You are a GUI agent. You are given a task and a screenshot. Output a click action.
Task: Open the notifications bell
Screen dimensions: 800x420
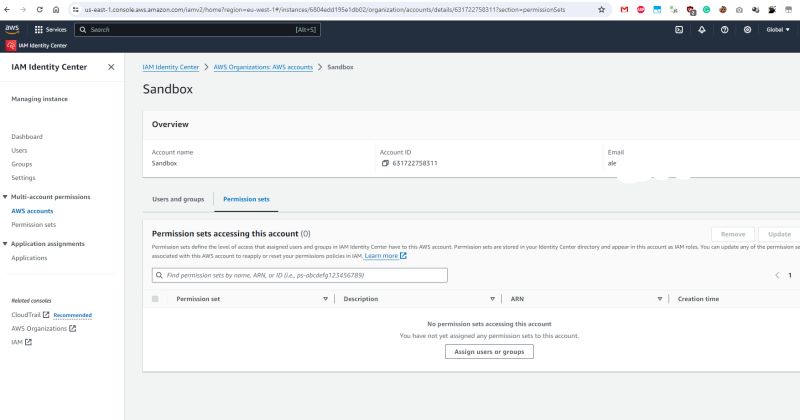[x=702, y=30]
